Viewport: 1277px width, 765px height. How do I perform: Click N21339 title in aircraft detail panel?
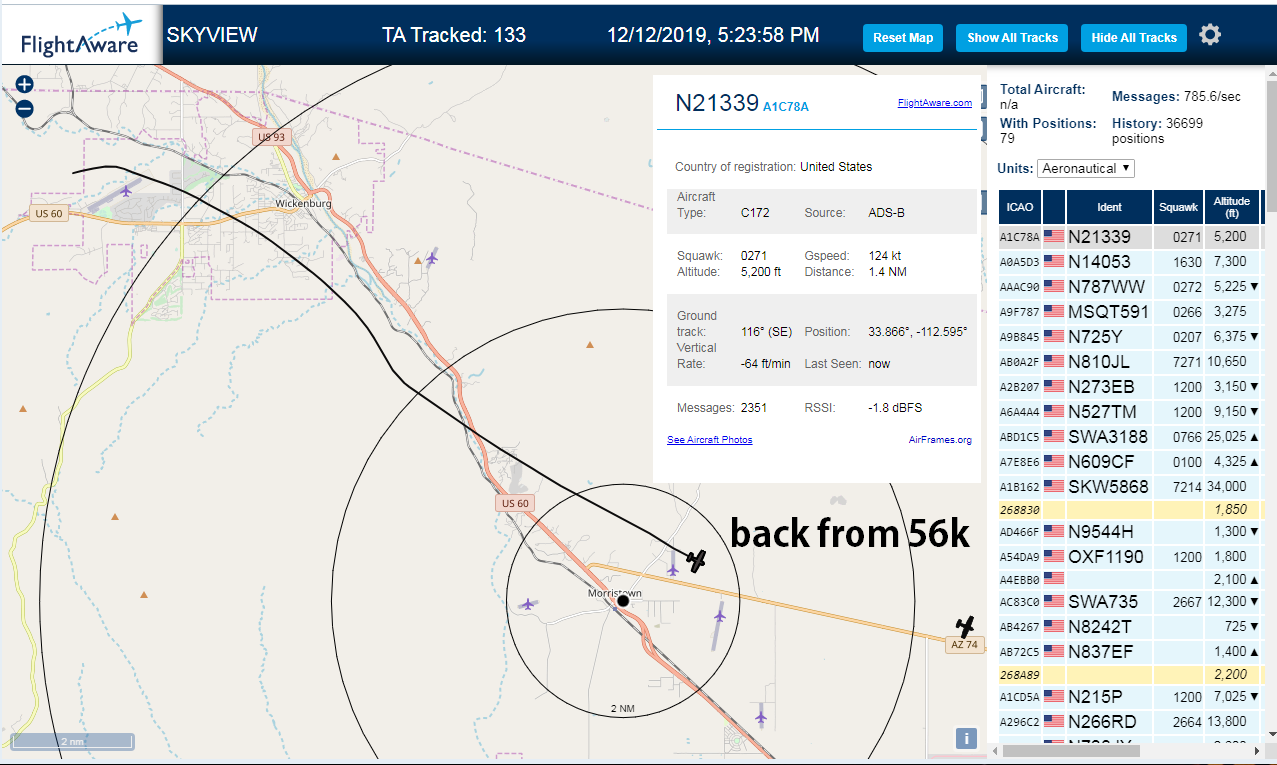click(717, 103)
